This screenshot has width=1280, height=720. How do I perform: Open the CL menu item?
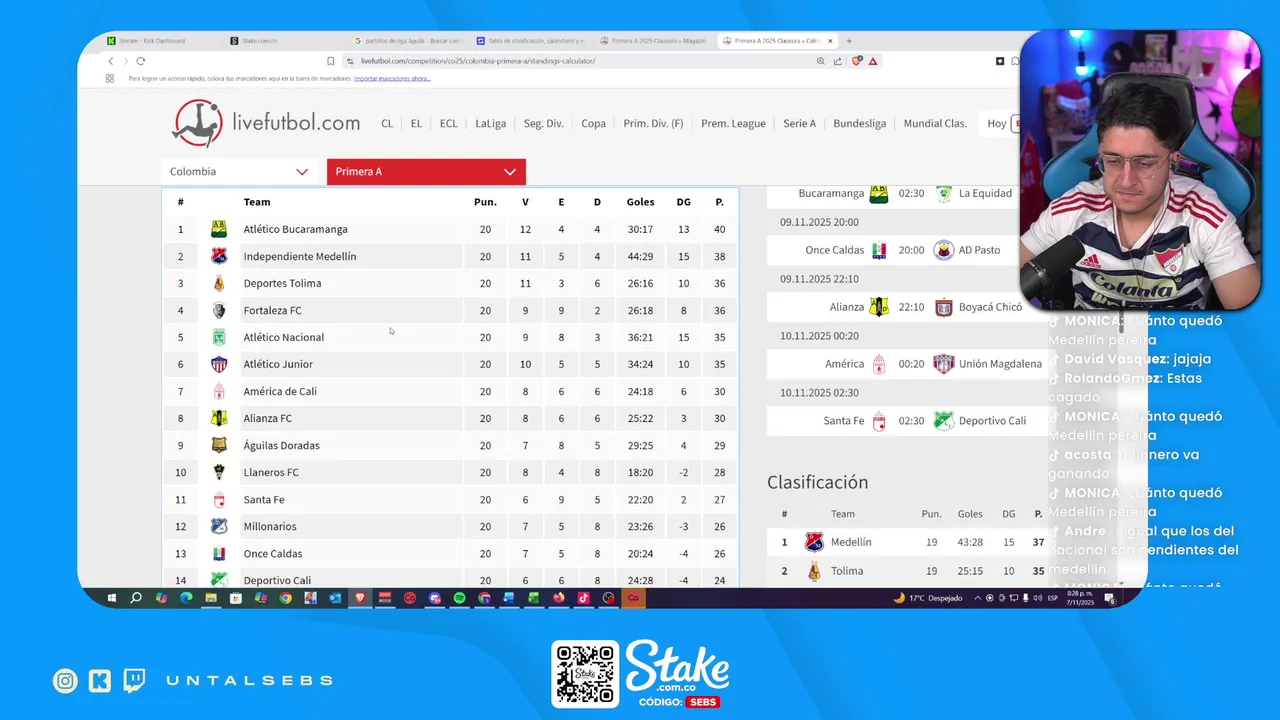coord(387,124)
